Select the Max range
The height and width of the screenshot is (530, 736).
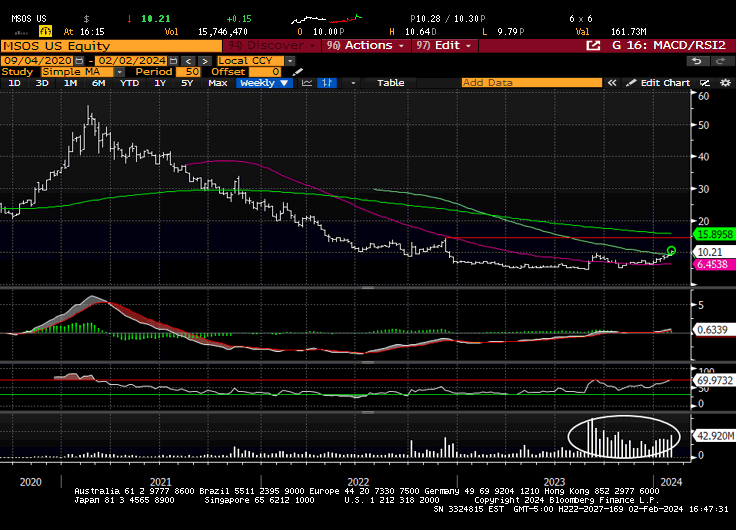[218, 83]
